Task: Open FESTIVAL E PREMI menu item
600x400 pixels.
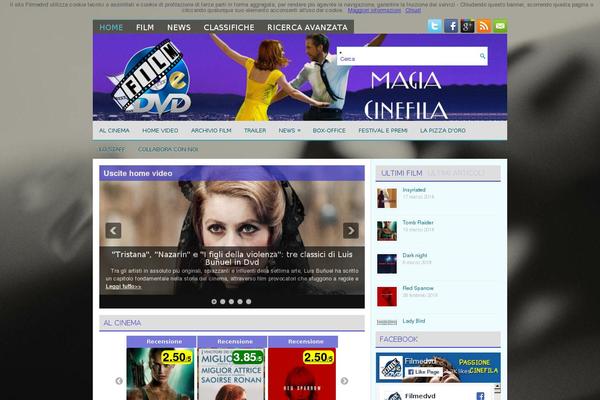Action: (383, 131)
